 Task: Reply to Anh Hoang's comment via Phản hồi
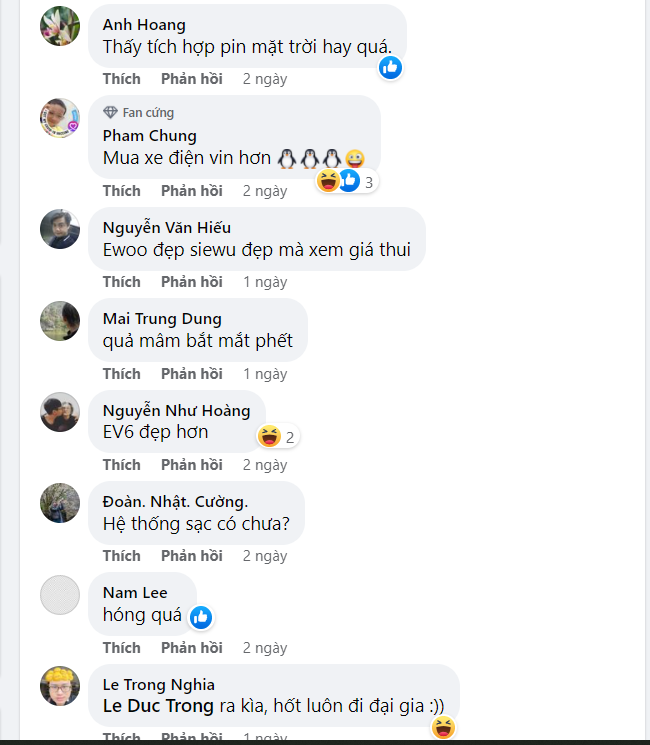point(192,78)
